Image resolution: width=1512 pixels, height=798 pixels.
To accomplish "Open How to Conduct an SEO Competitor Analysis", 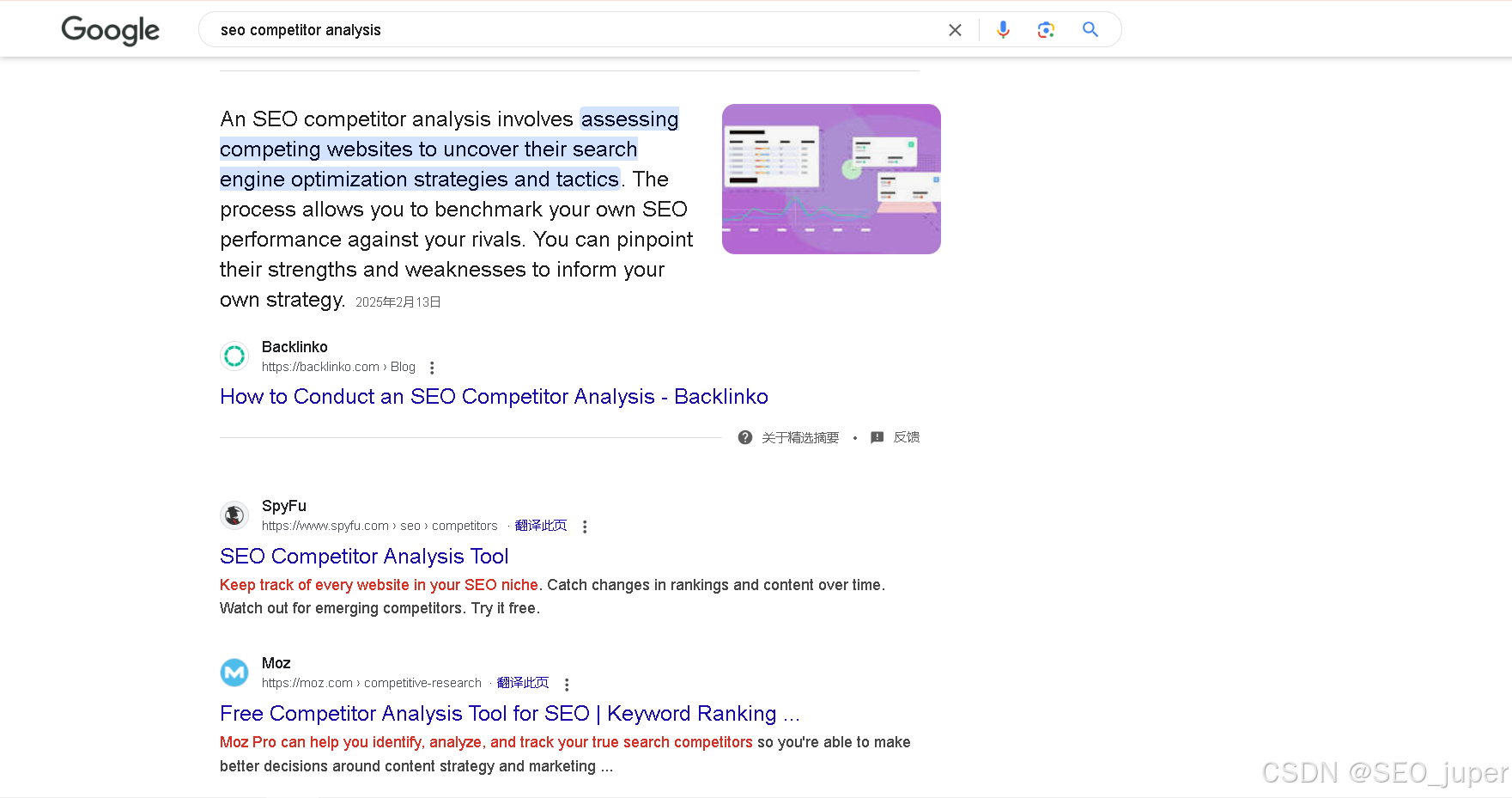I will (494, 397).
